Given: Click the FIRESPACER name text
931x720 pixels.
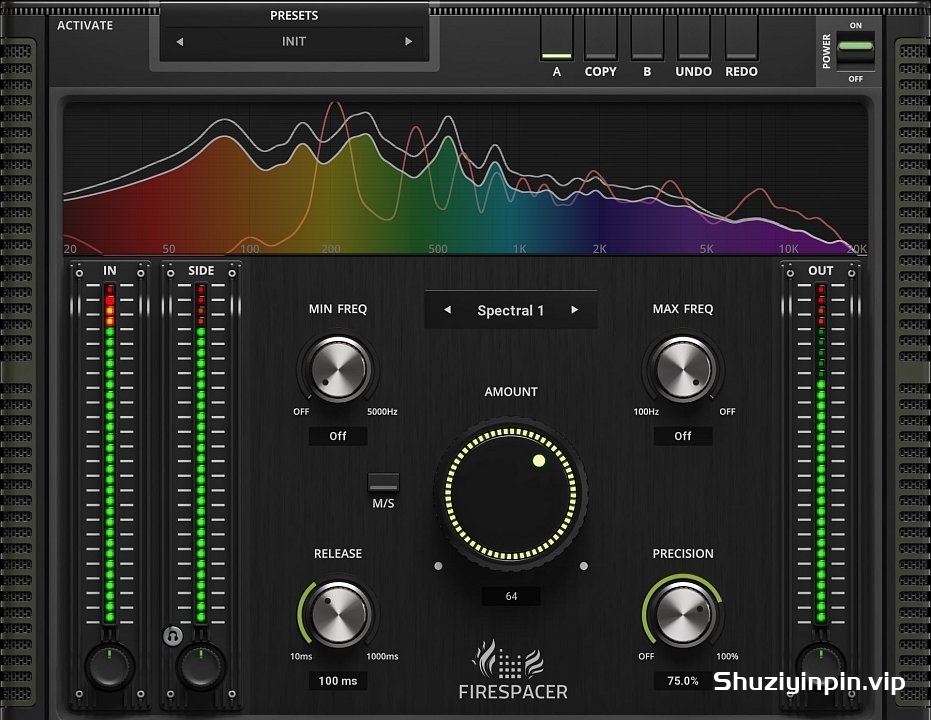Looking at the screenshot, I should pos(513,692).
